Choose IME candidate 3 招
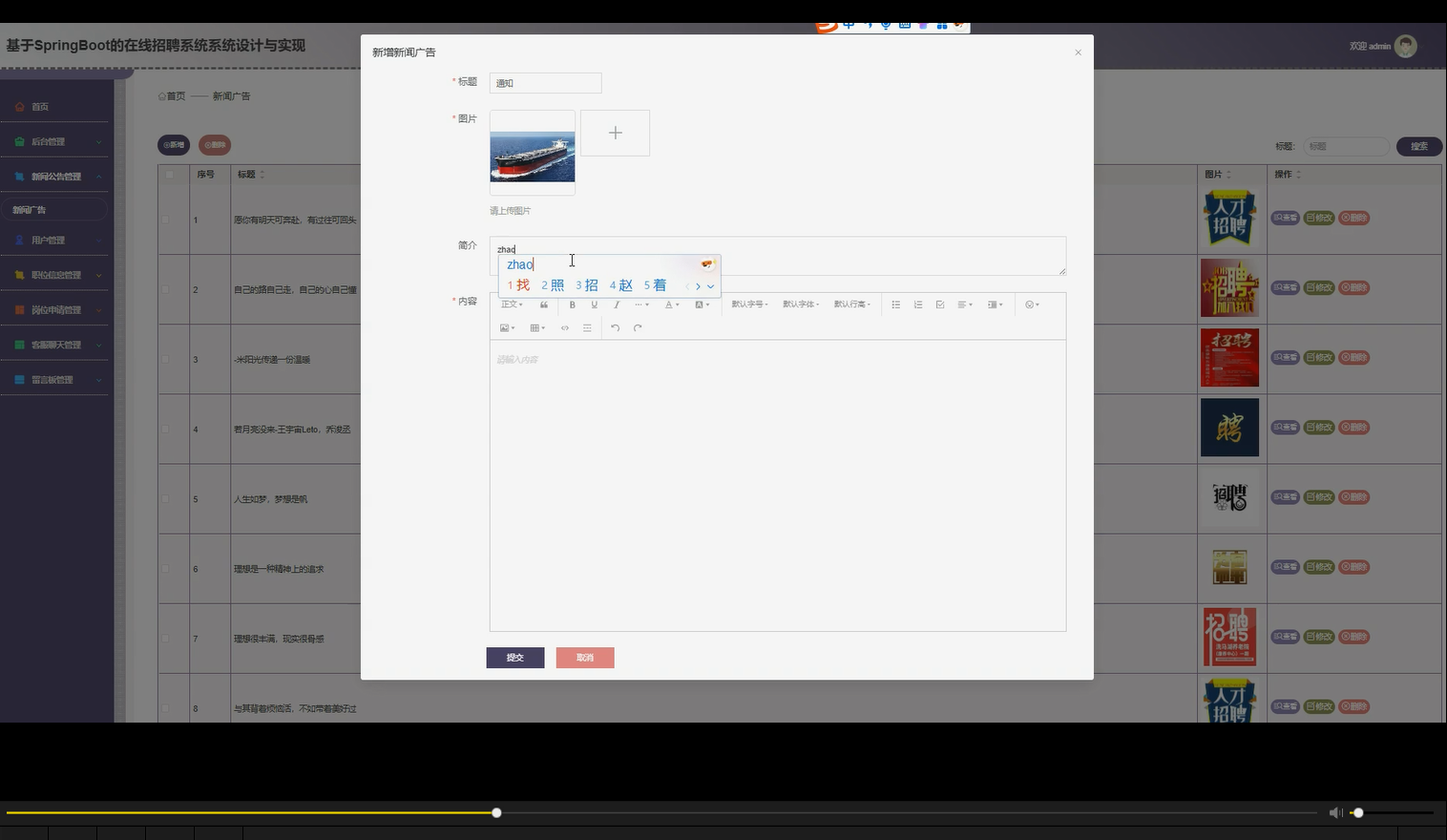1447x840 pixels. point(587,285)
